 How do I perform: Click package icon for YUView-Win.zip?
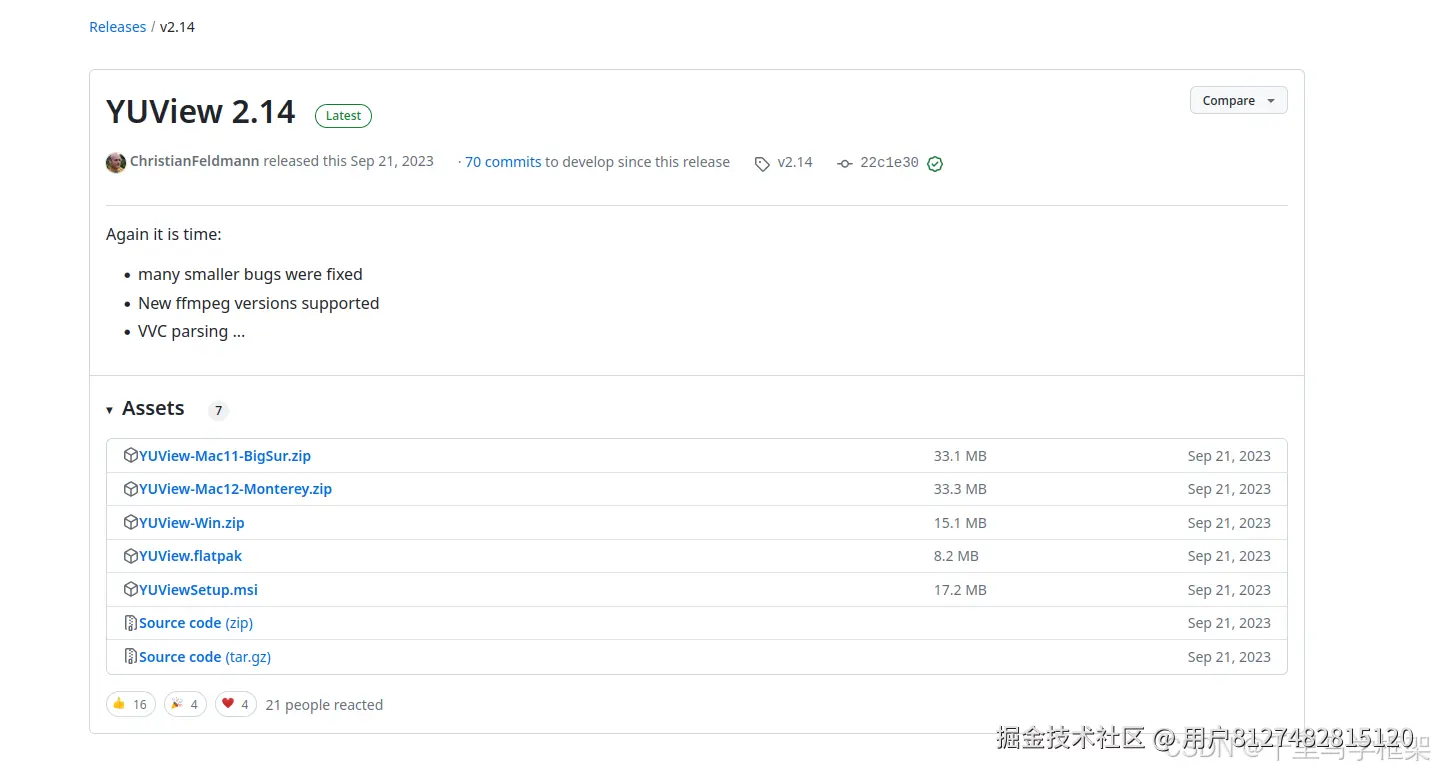tap(130, 523)
